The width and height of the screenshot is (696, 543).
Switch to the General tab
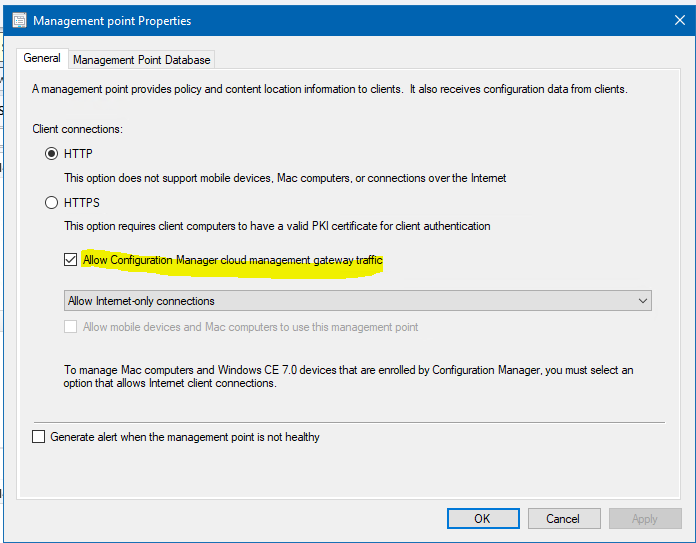point(42,58)
